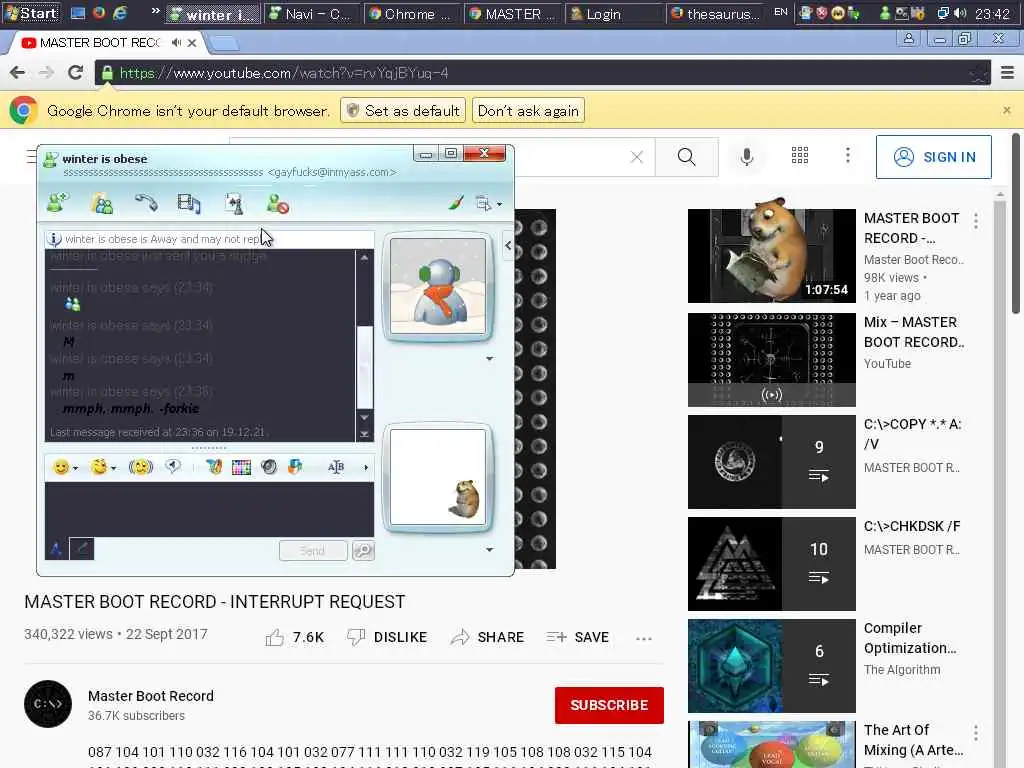Viewport: 1024px width, 768px height.
Task: Mute the tab via the speaker icon
Action: pos(176,42)
